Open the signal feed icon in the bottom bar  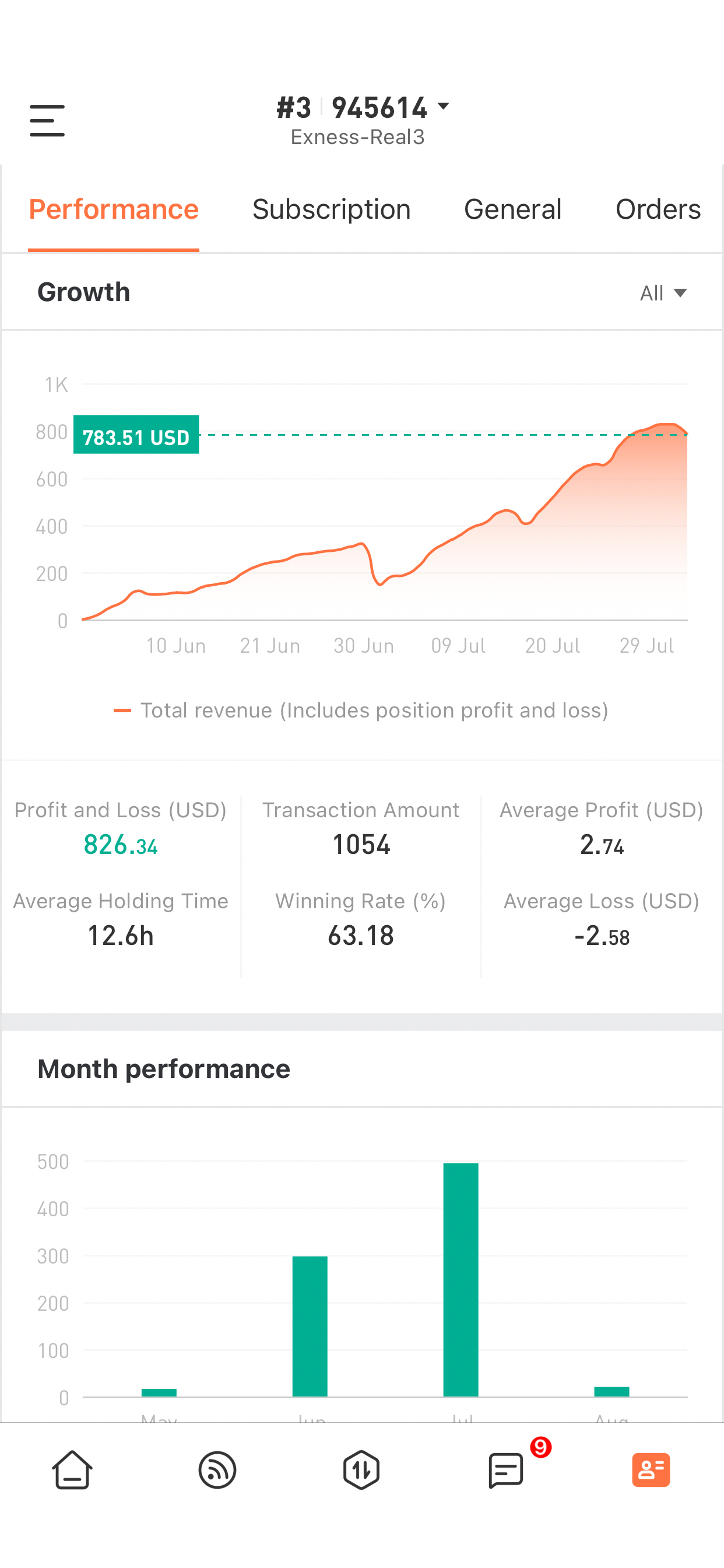(217, 1470)
